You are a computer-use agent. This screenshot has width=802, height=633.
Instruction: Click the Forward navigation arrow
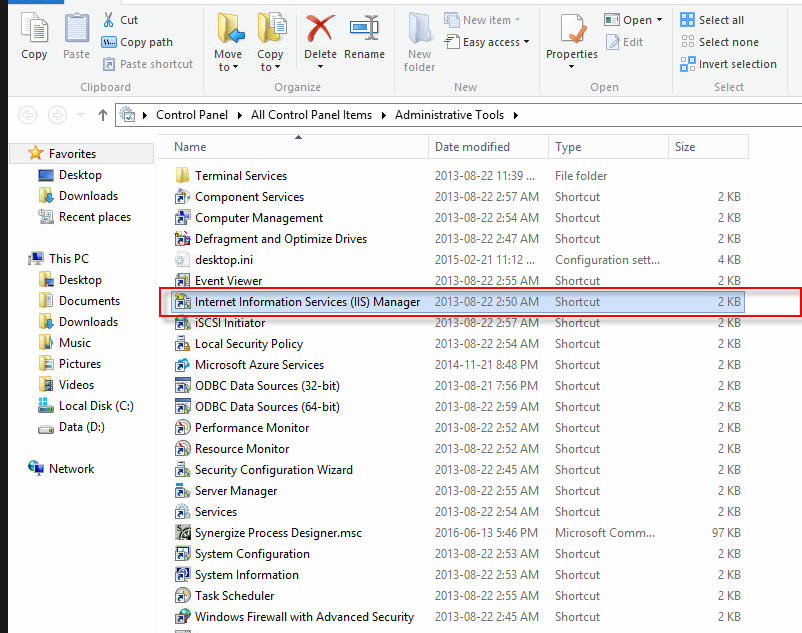tap(57, 115)
